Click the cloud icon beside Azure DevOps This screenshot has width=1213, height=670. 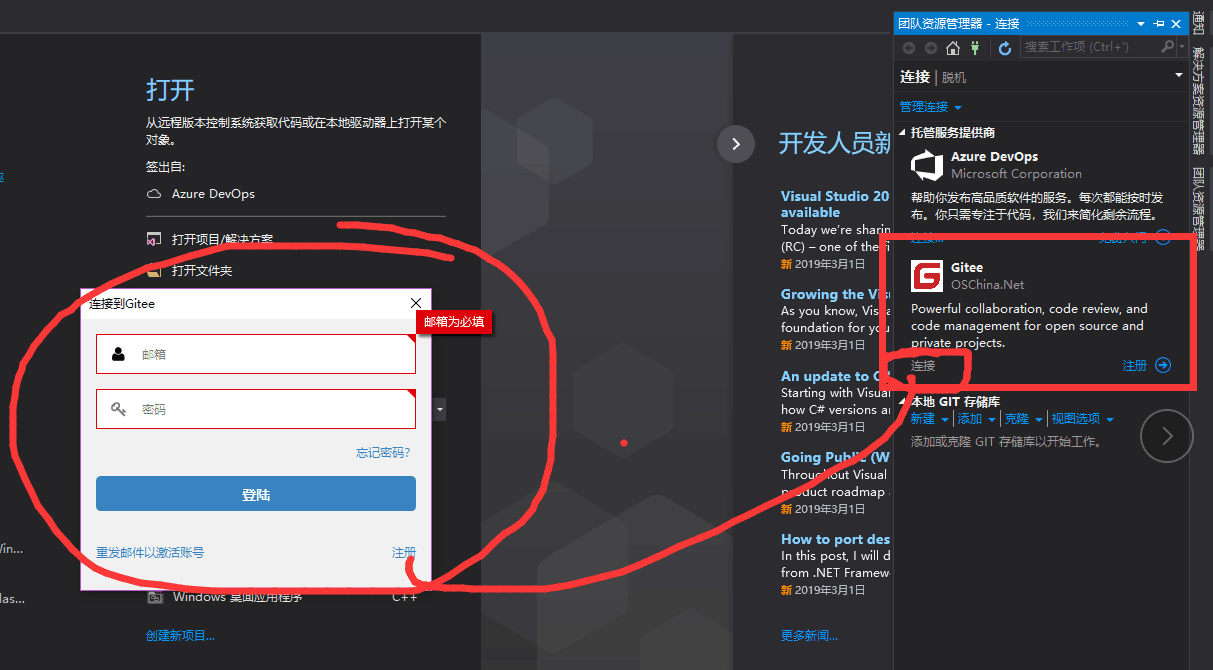coord(154,194)
